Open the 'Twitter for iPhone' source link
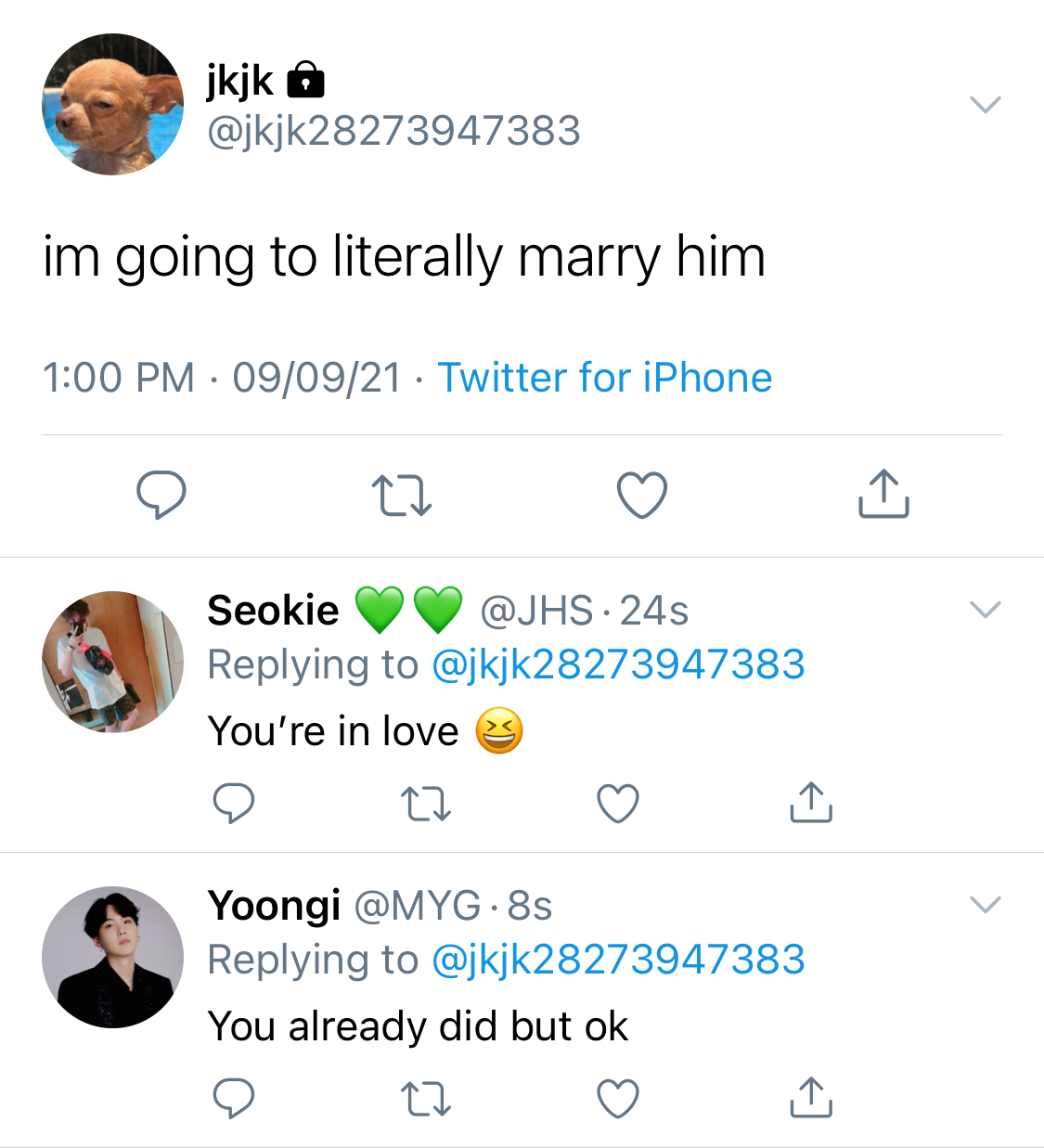The image size is (1044, 1148). 605,378
